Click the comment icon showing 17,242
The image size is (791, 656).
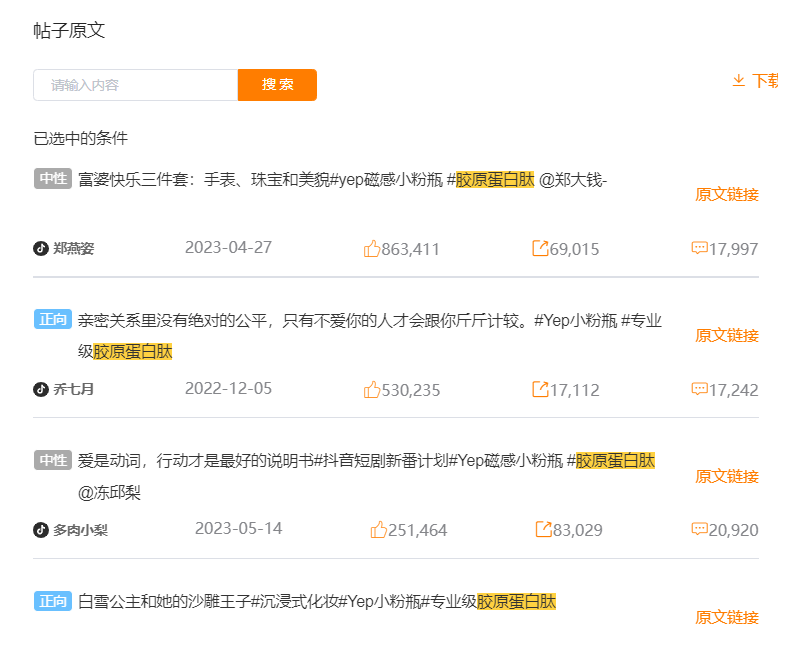[699, 389]
